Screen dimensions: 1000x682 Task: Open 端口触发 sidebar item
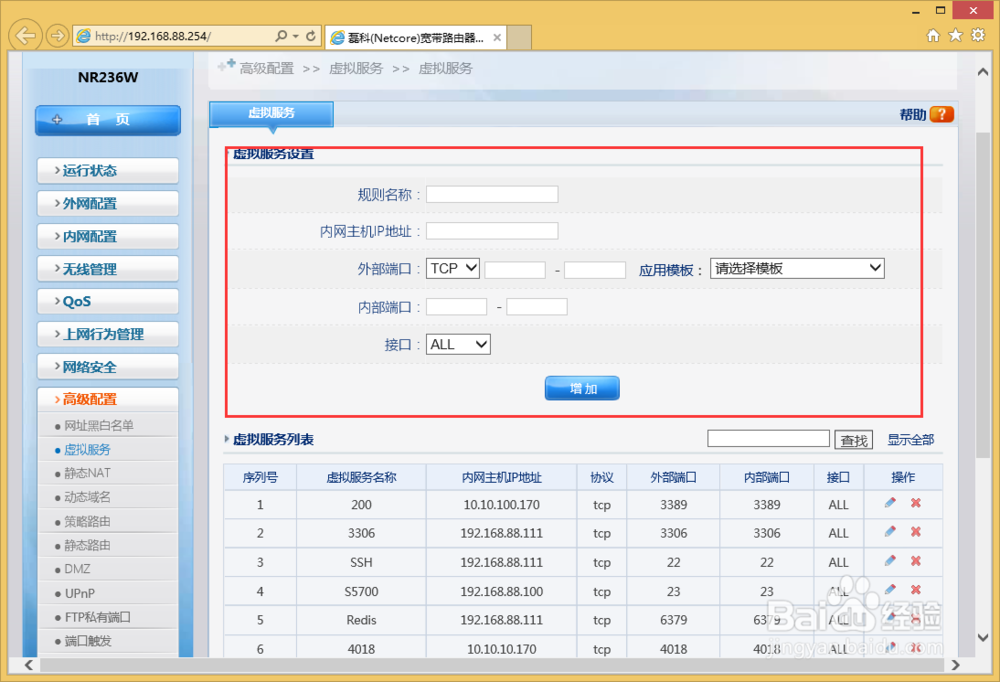(87, 641)
